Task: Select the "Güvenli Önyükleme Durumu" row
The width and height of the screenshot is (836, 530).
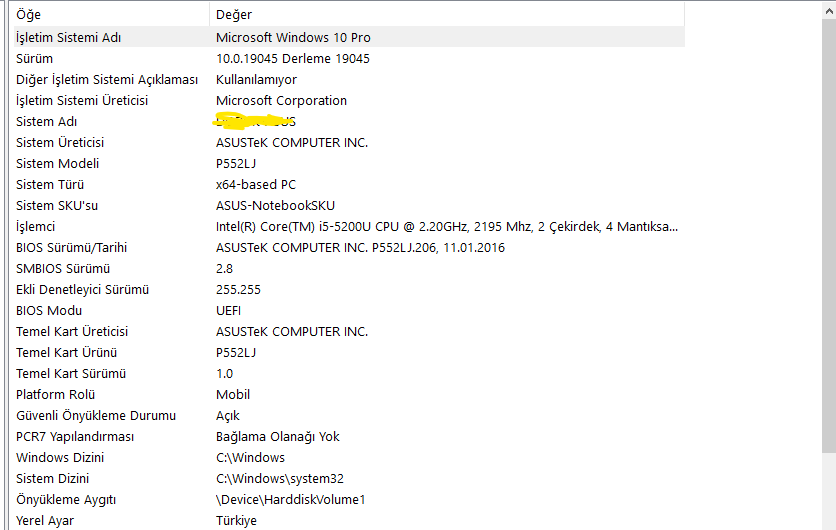Action: (96, 415)
